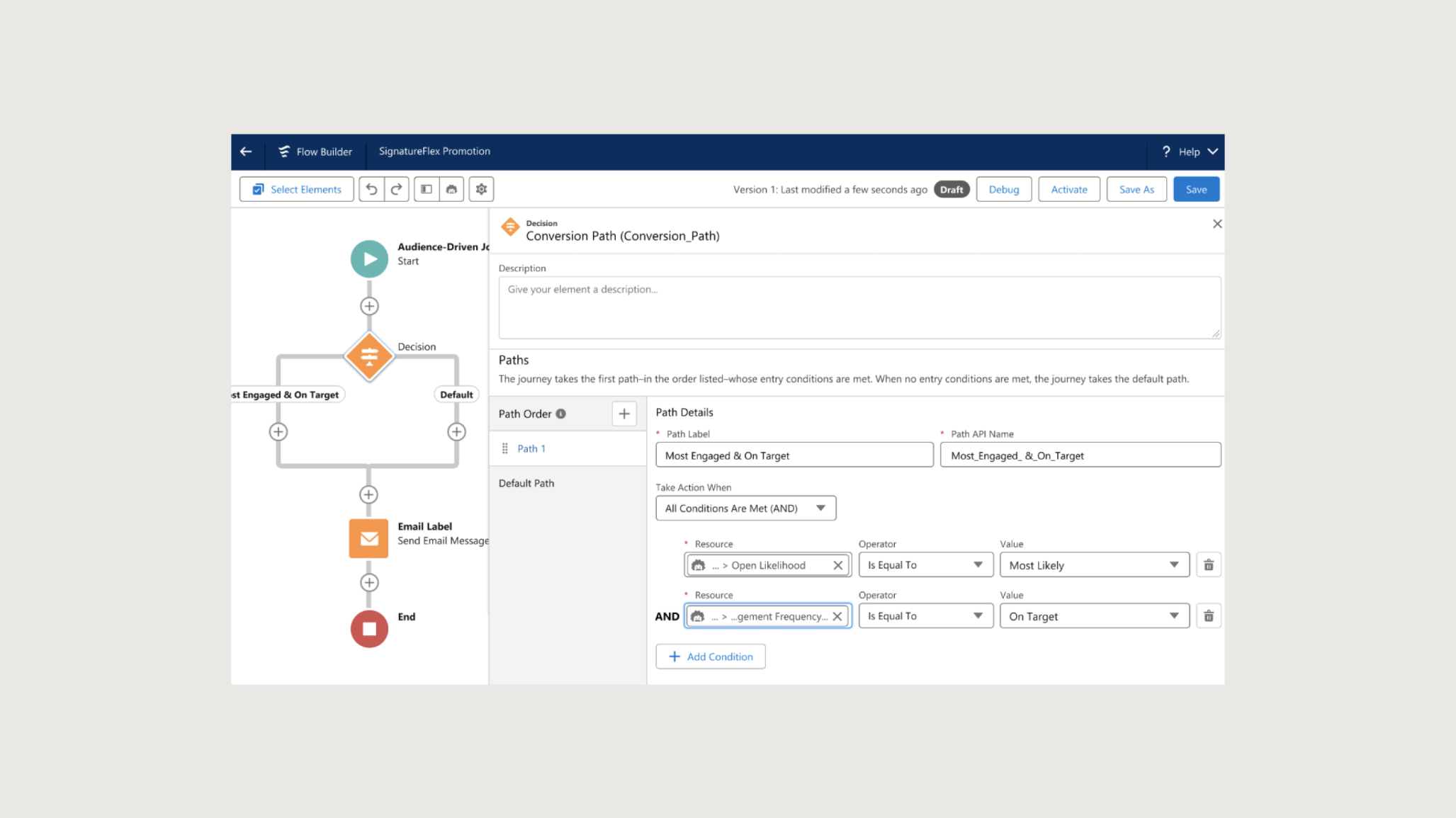Click the Einstein icon in the toolbar
This screenshot has width=1456, height=818.
(452, 189)
